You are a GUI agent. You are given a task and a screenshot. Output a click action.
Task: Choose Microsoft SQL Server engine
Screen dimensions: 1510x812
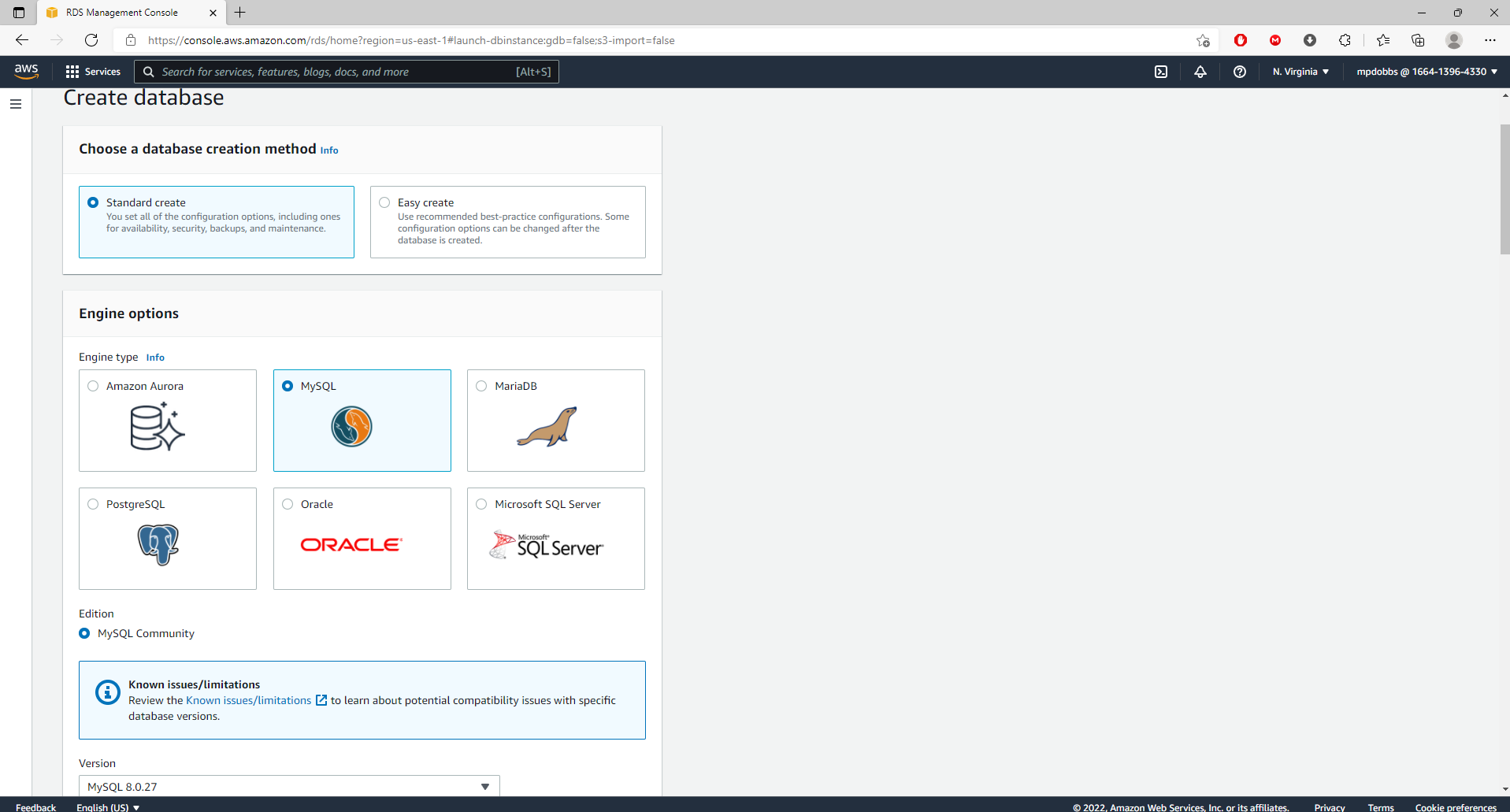coord(481,504)
